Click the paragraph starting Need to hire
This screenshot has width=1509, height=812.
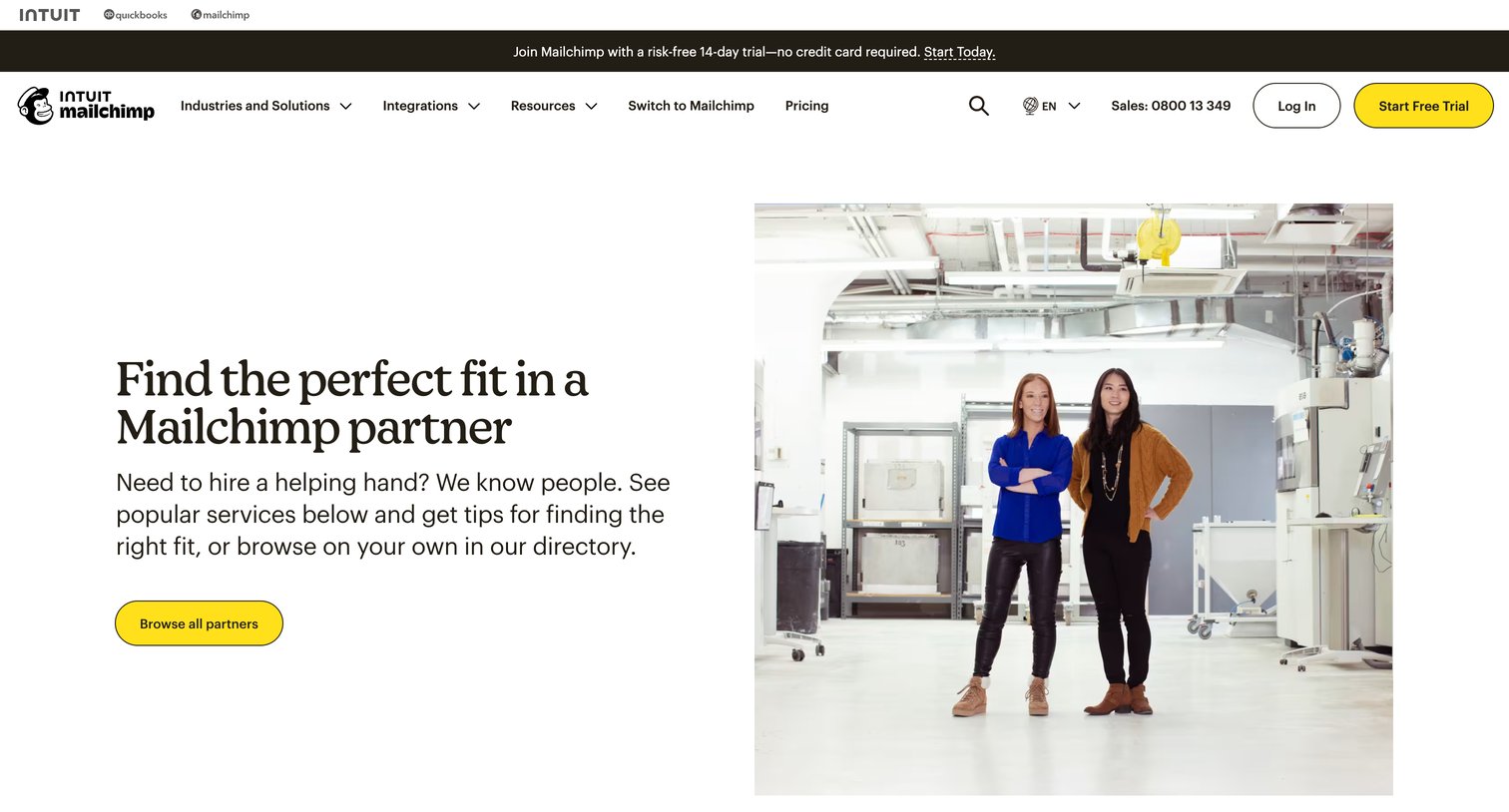pyautogui.click(x=393, y=515)
